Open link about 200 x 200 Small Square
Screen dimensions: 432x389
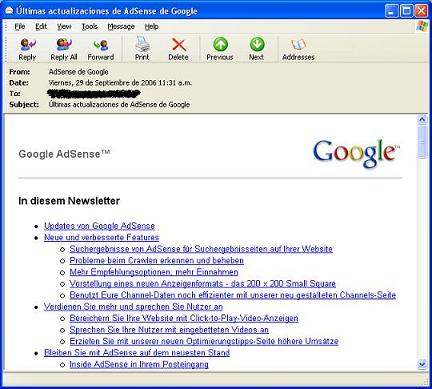203,284
